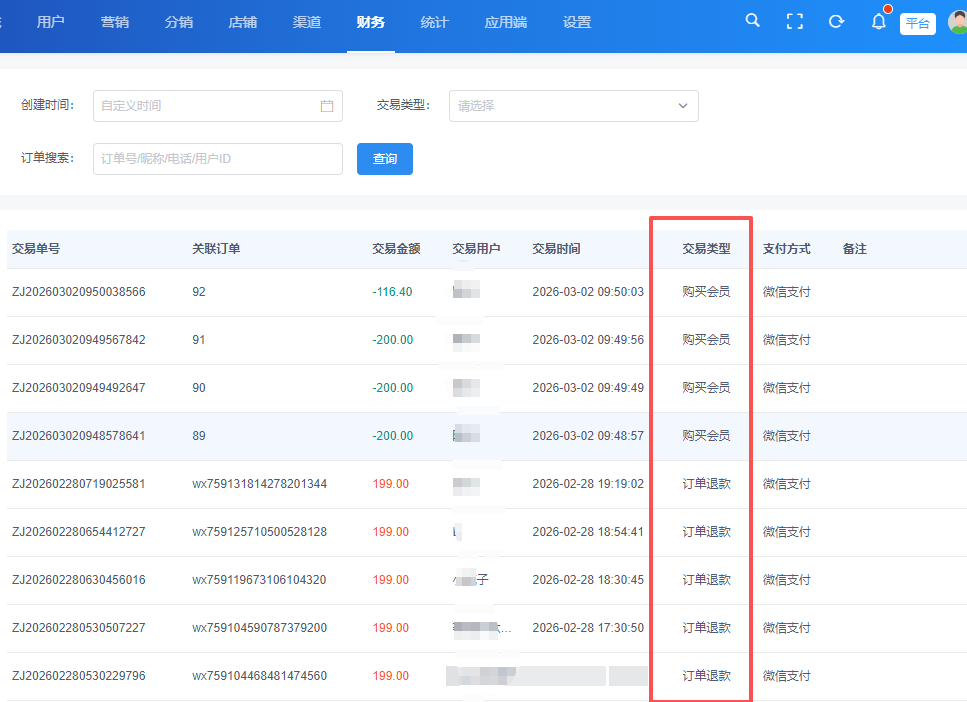Open the 请选择 transaction type selector
This screenshot has height=702, width=967.
point(560,106)
